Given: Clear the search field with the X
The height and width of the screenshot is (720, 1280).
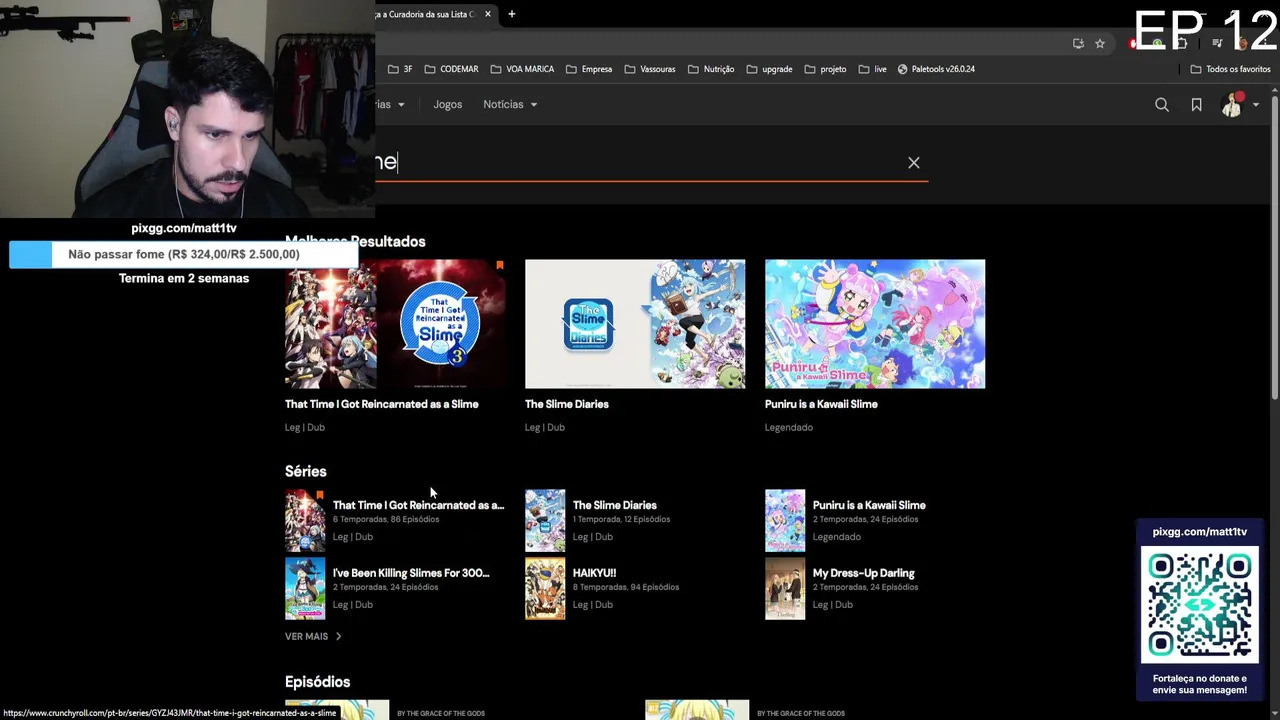Looking at the screenshot, I should tap(914, 162).
